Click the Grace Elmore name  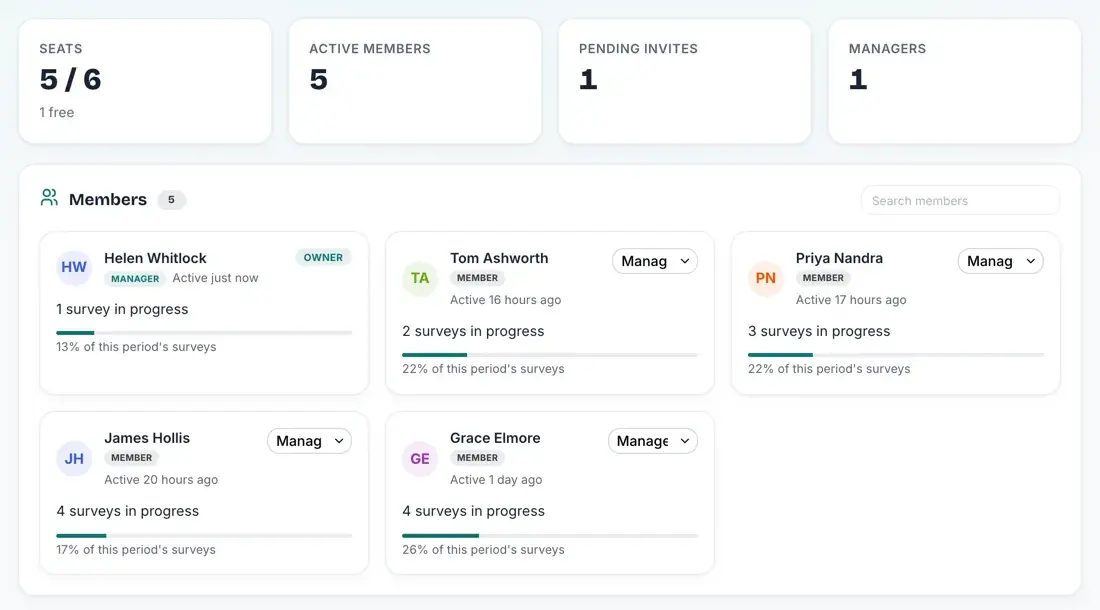point(495,438)
